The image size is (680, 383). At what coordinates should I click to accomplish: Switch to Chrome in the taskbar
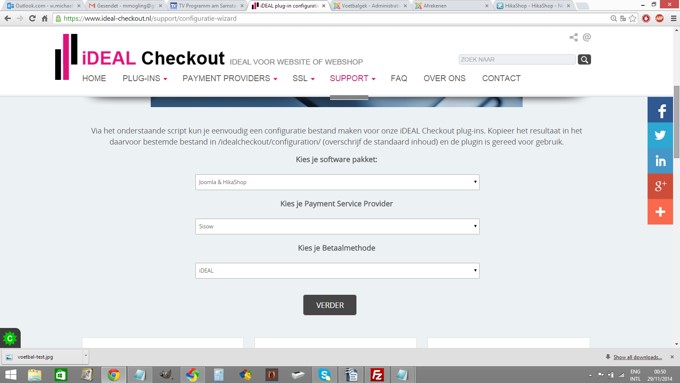tap(114, 375)
